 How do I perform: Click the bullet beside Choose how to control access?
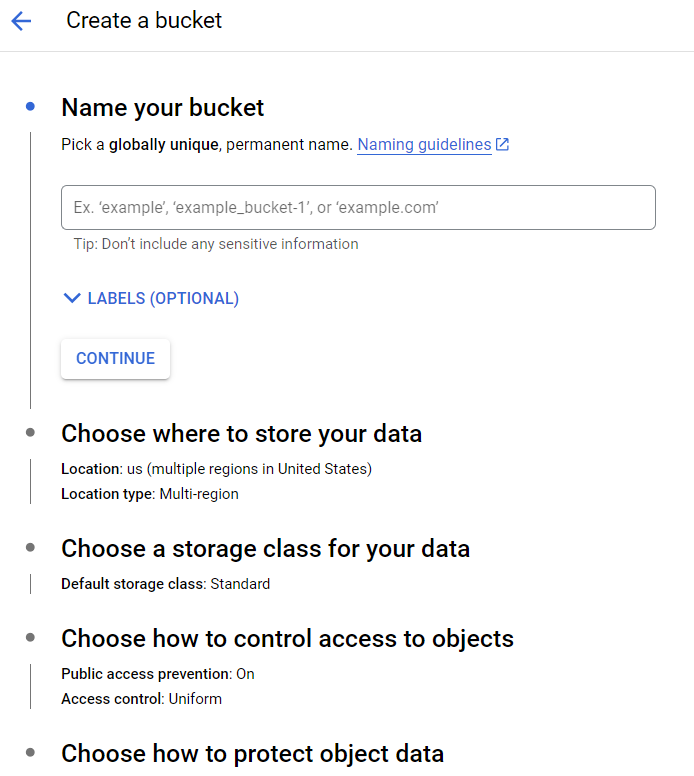point(31,638)
